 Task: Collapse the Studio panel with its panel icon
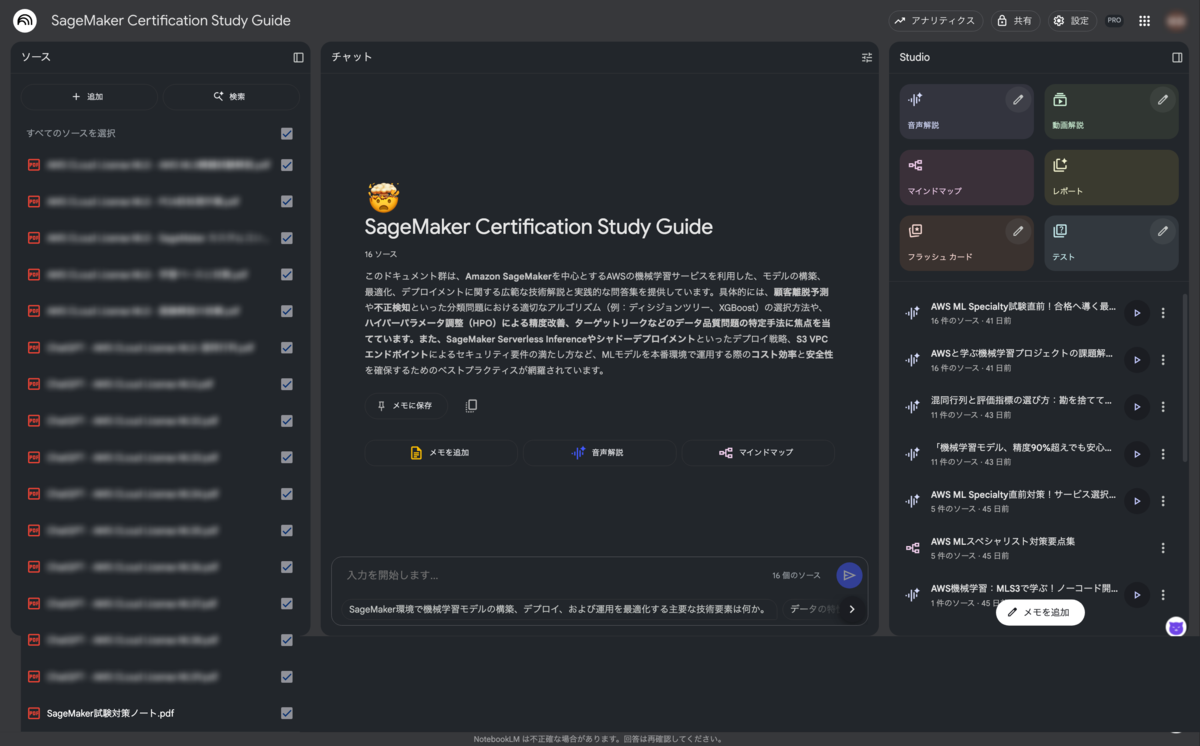click(1177, 57)
